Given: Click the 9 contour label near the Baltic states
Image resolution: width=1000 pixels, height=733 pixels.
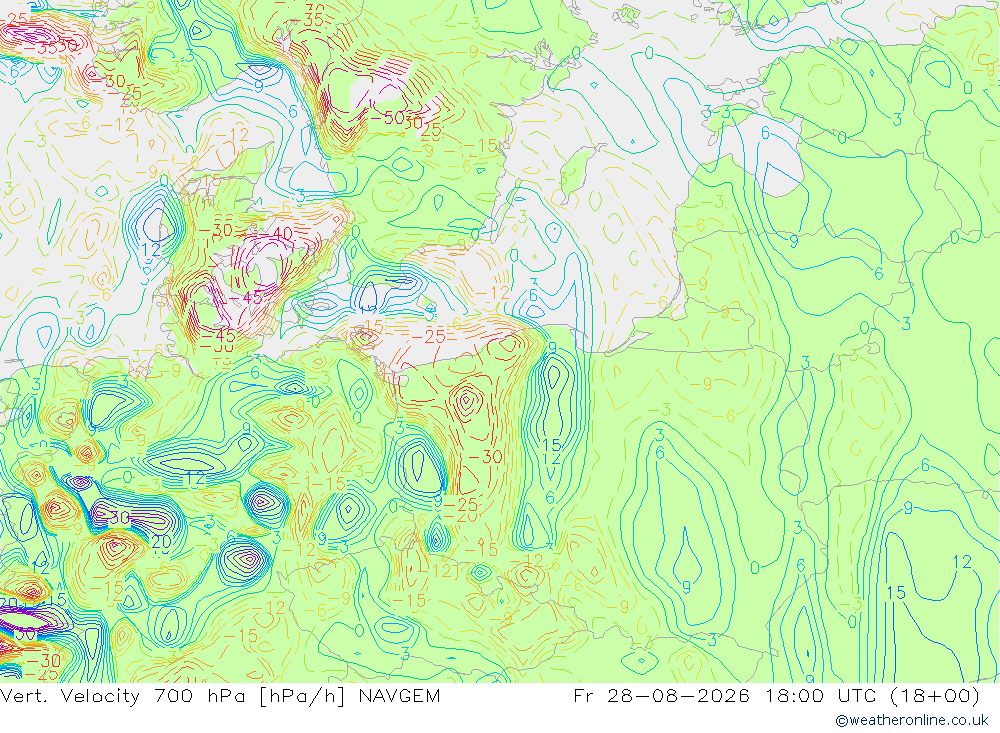Looking at the screenshot, I should (x=794, y=241).
